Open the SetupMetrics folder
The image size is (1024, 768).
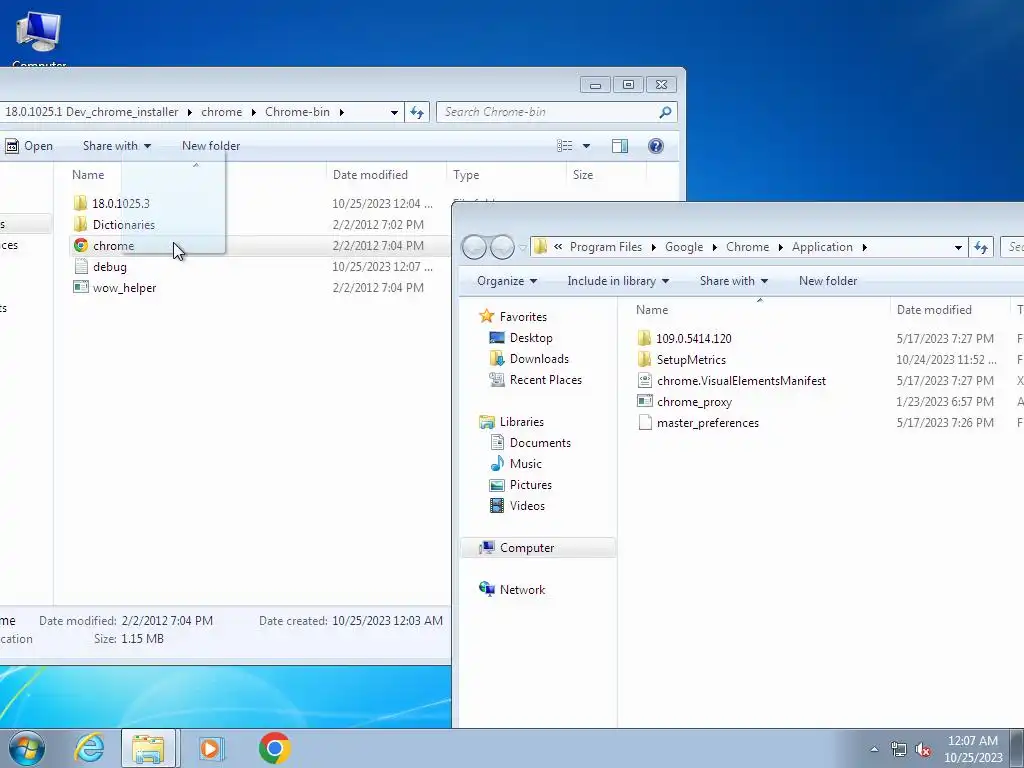(691, 360)
